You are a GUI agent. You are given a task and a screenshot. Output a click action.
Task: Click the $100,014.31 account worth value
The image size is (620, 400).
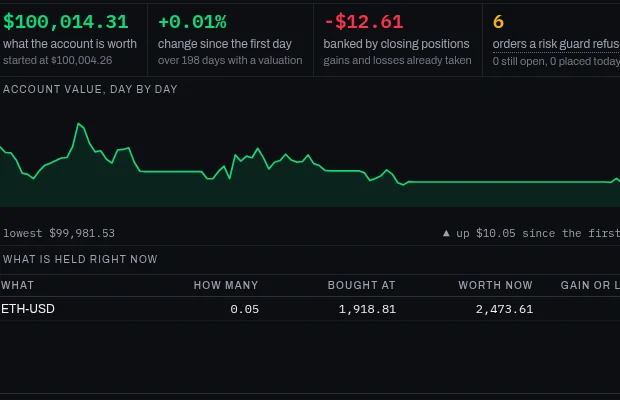[66, 22]
